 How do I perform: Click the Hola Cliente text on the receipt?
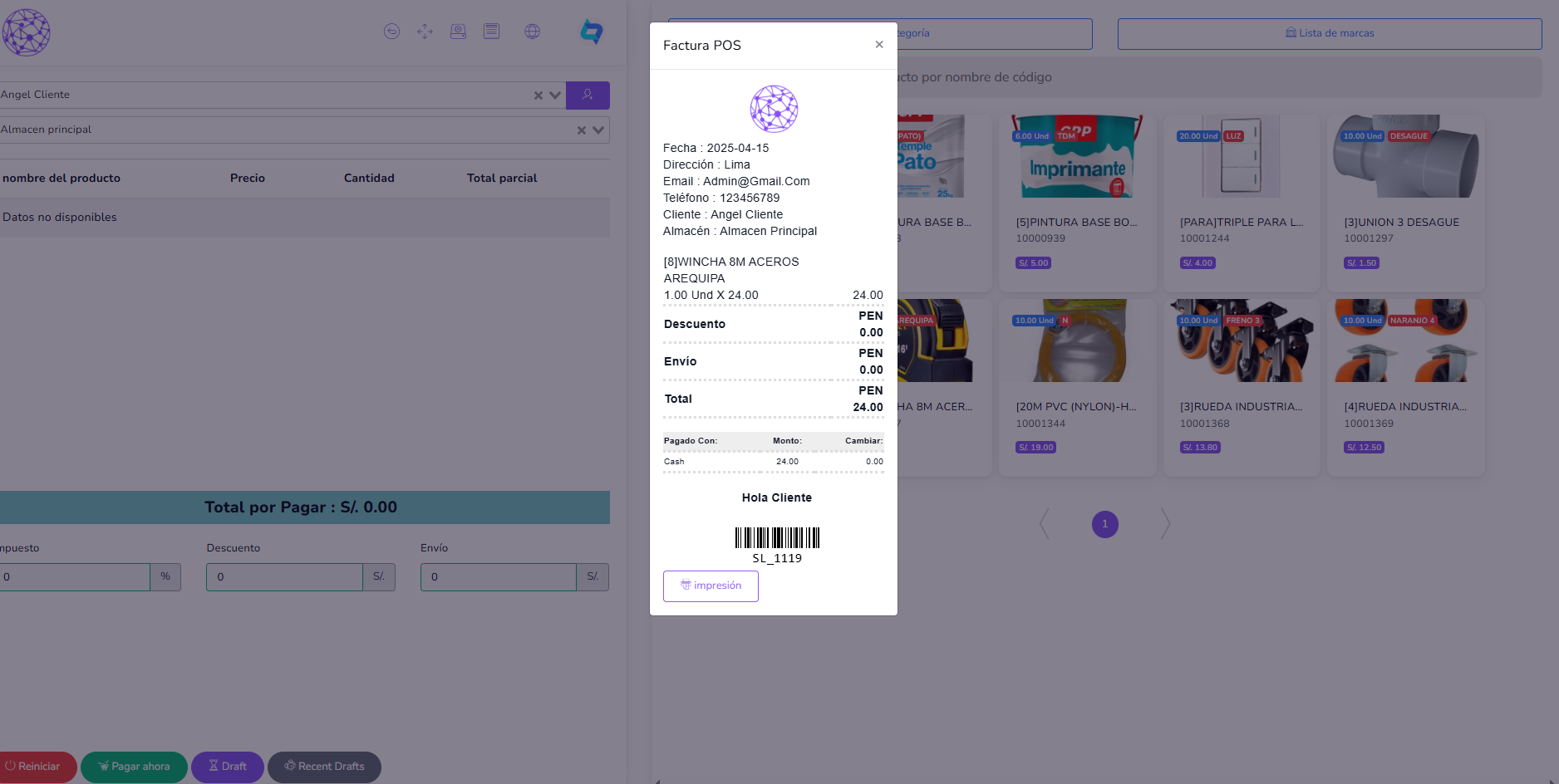click(777, 497)
